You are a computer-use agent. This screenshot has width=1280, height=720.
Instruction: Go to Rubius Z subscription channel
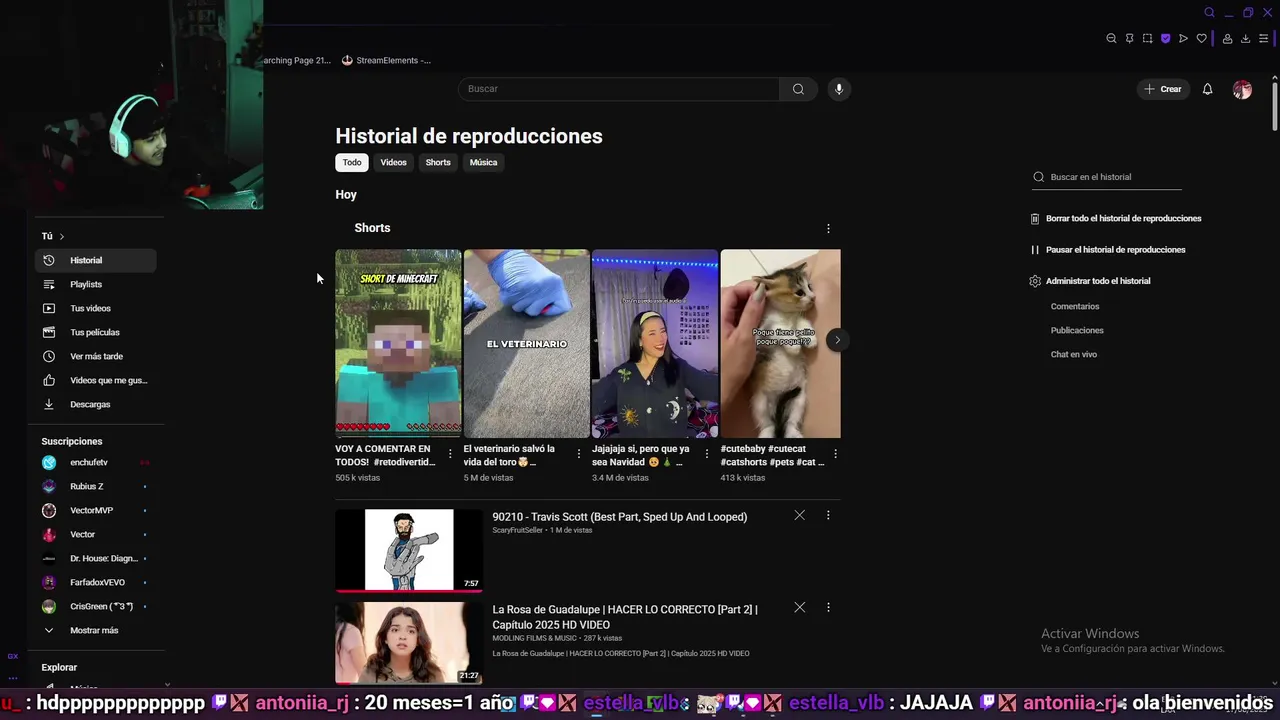click(x=95, y=486)
